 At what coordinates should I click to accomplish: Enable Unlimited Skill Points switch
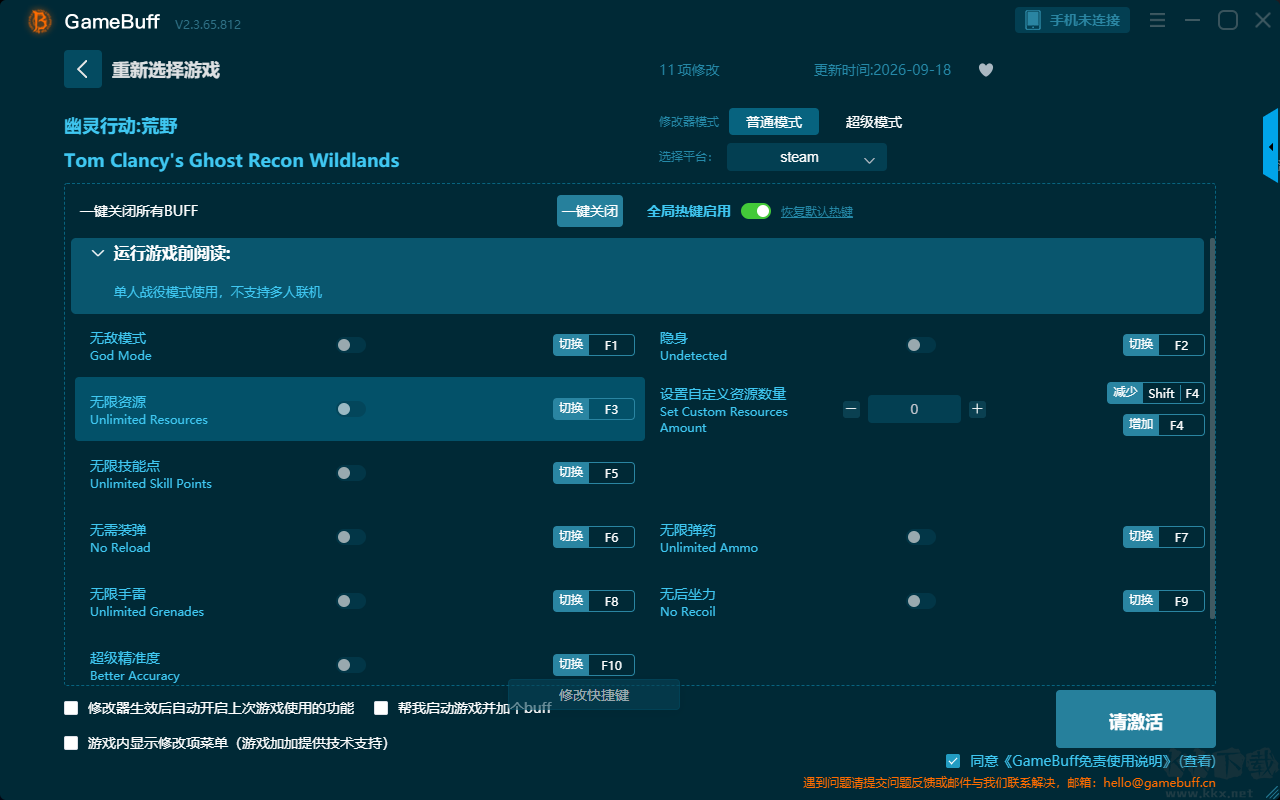click(x=351, y=473)
